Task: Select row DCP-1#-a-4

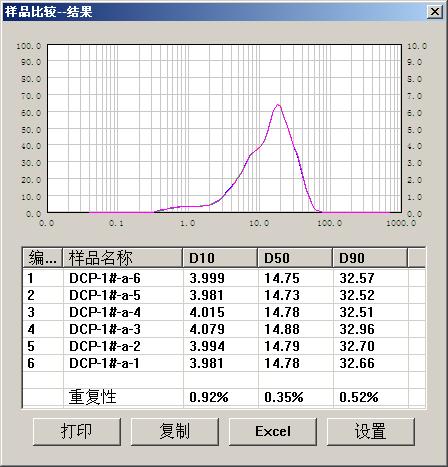Action: tap(224, 312)
